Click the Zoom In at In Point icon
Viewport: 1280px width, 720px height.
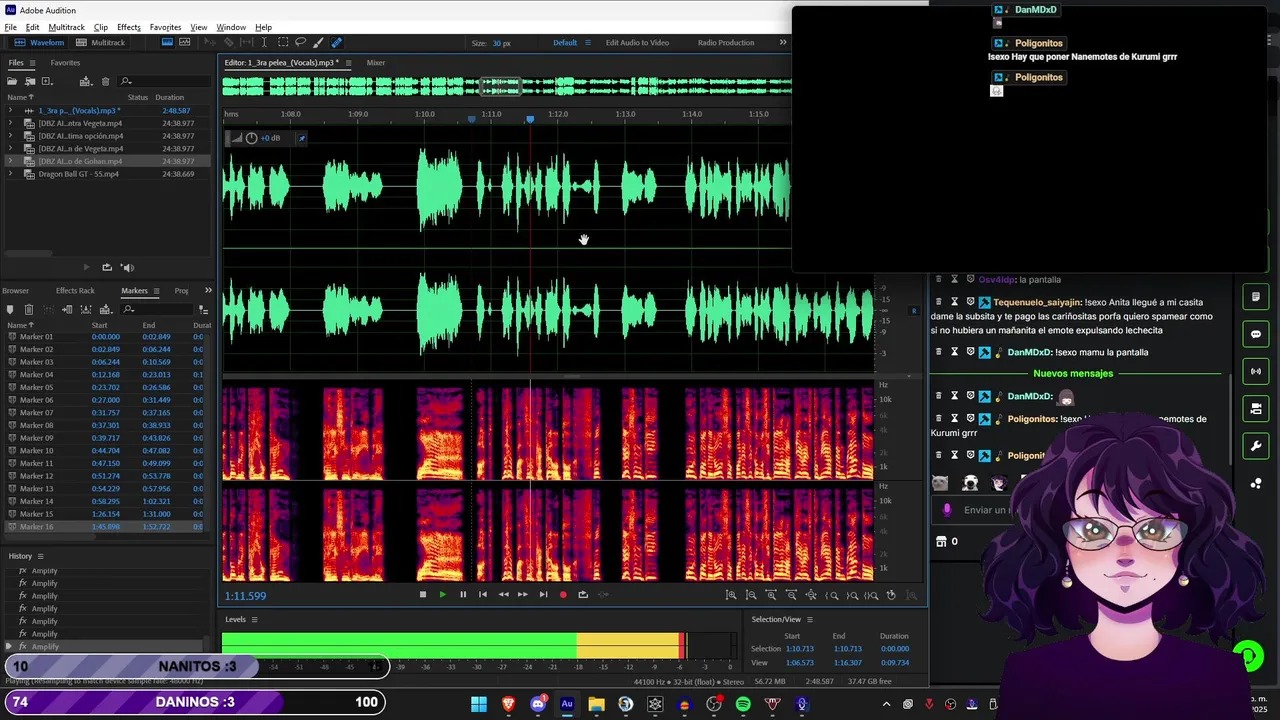(832, 595)
